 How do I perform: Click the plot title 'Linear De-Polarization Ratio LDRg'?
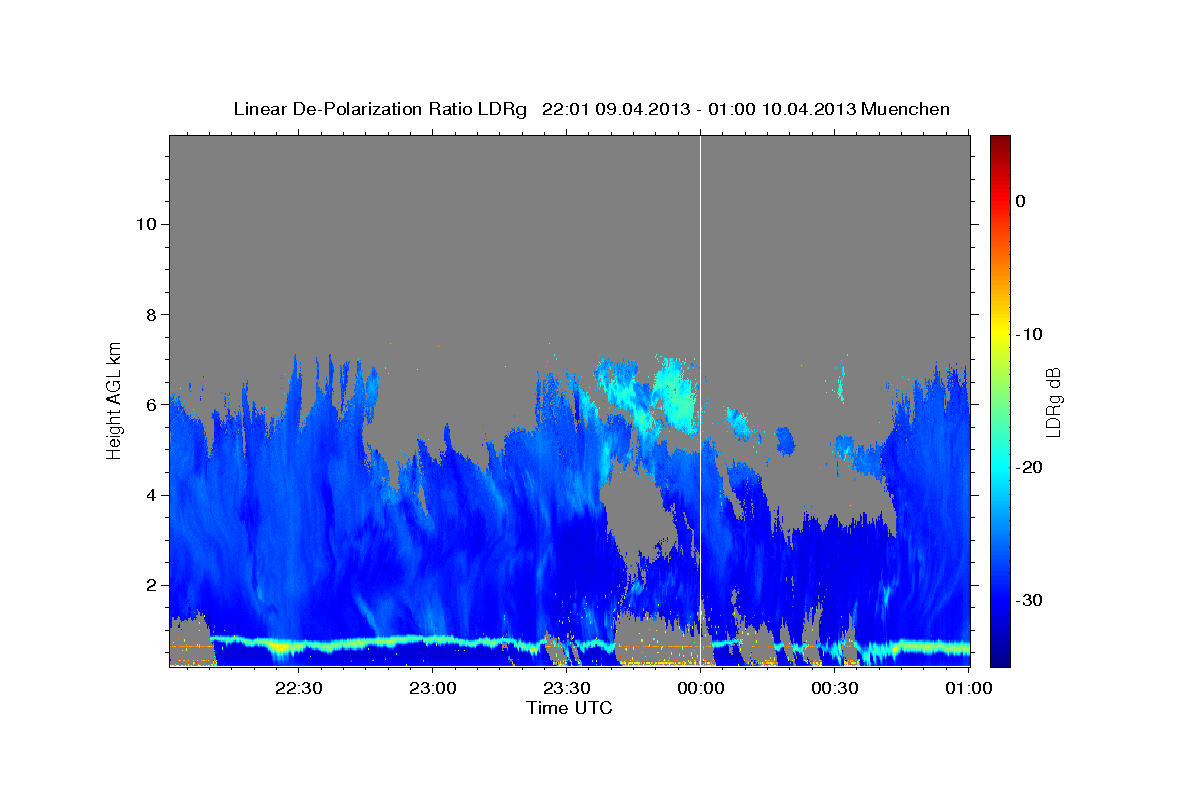pyautogui.click(x=380, y=109)
